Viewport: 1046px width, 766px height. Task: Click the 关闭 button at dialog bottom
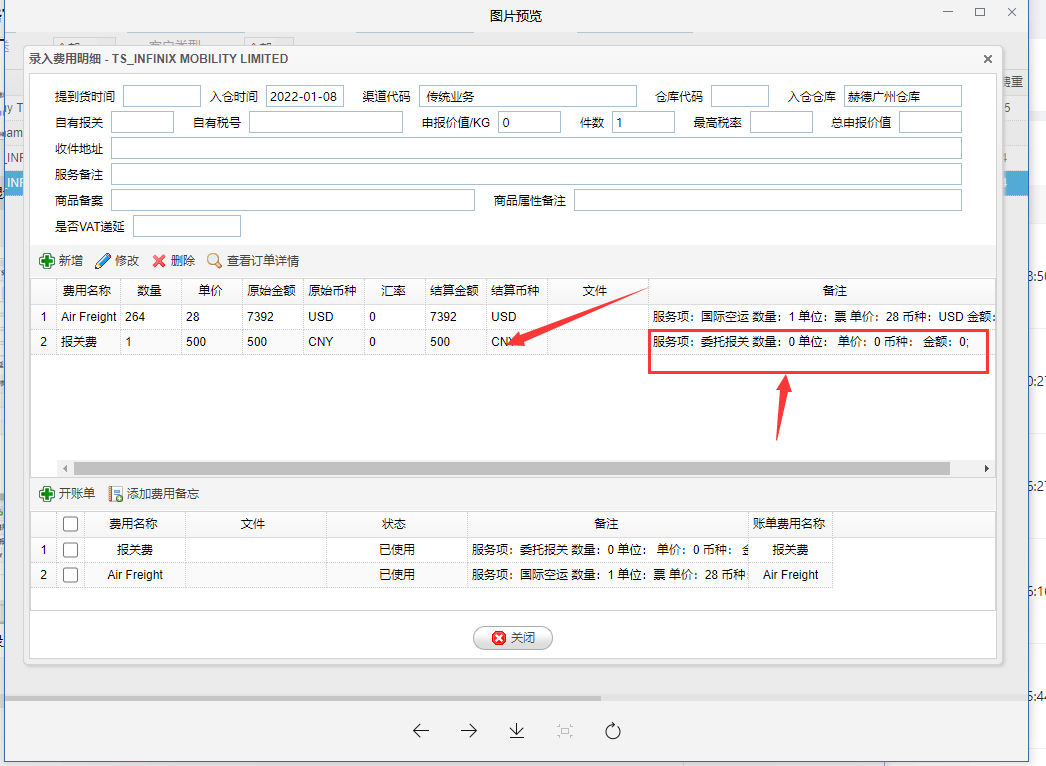(513, 638)
